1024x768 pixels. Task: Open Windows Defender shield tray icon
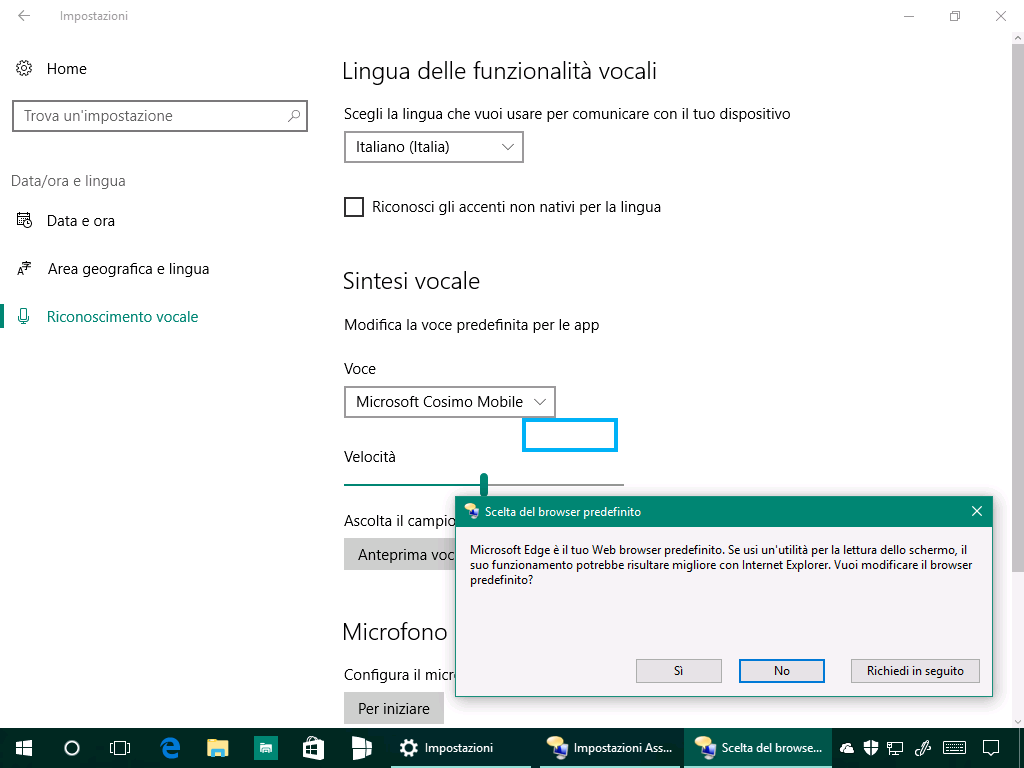click(x=871, y=748)
